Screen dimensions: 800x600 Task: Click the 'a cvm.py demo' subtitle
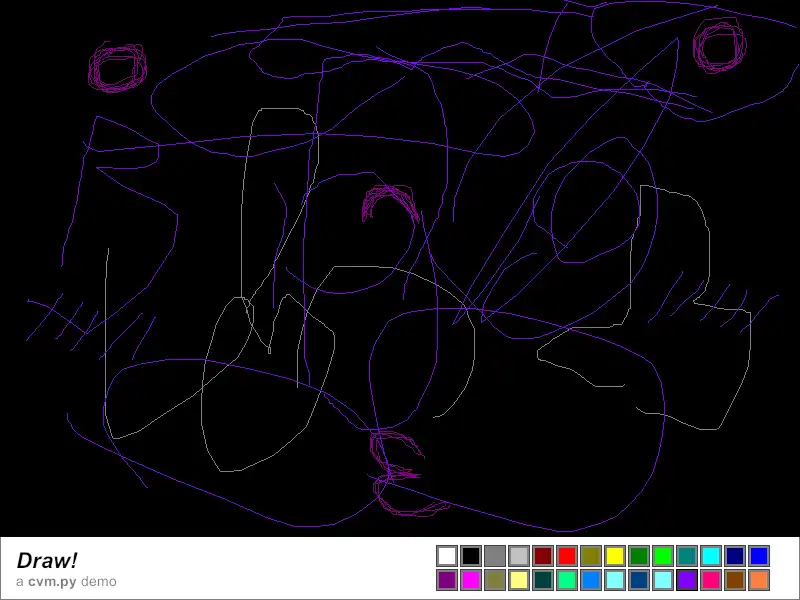point(66,582)
